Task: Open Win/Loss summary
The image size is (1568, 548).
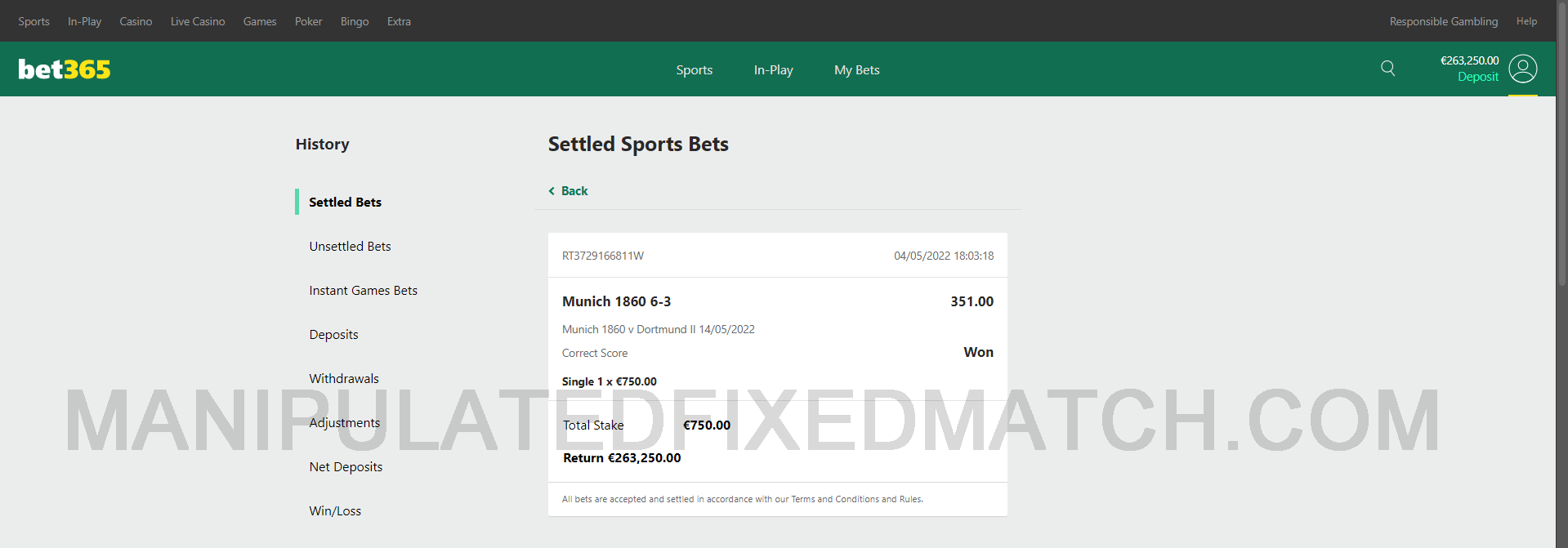Action: 335,511
